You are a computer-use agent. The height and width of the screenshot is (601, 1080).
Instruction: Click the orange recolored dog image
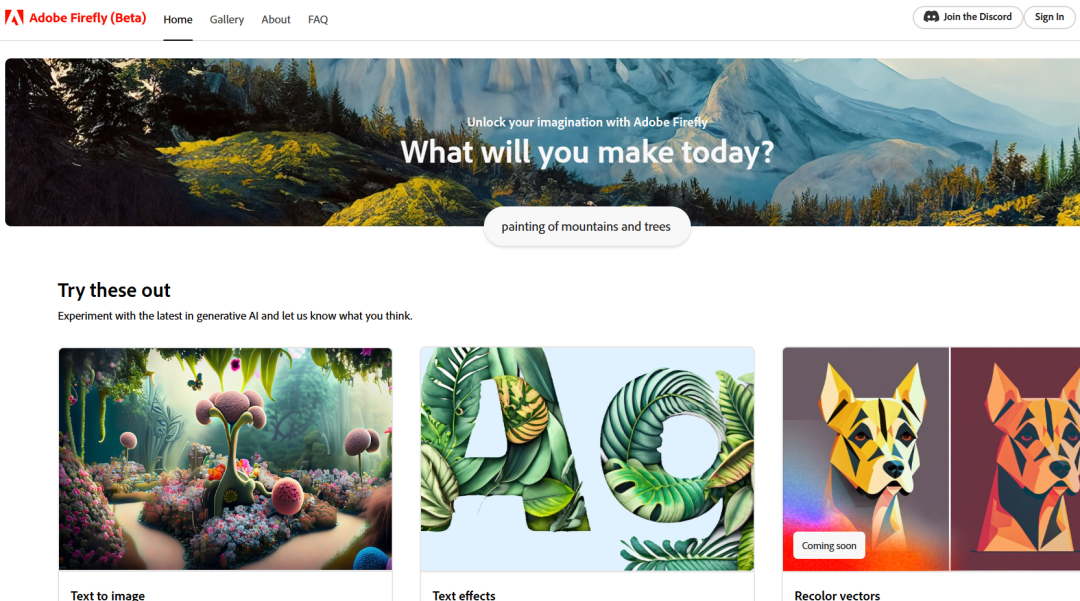(x=1015, y=458)
